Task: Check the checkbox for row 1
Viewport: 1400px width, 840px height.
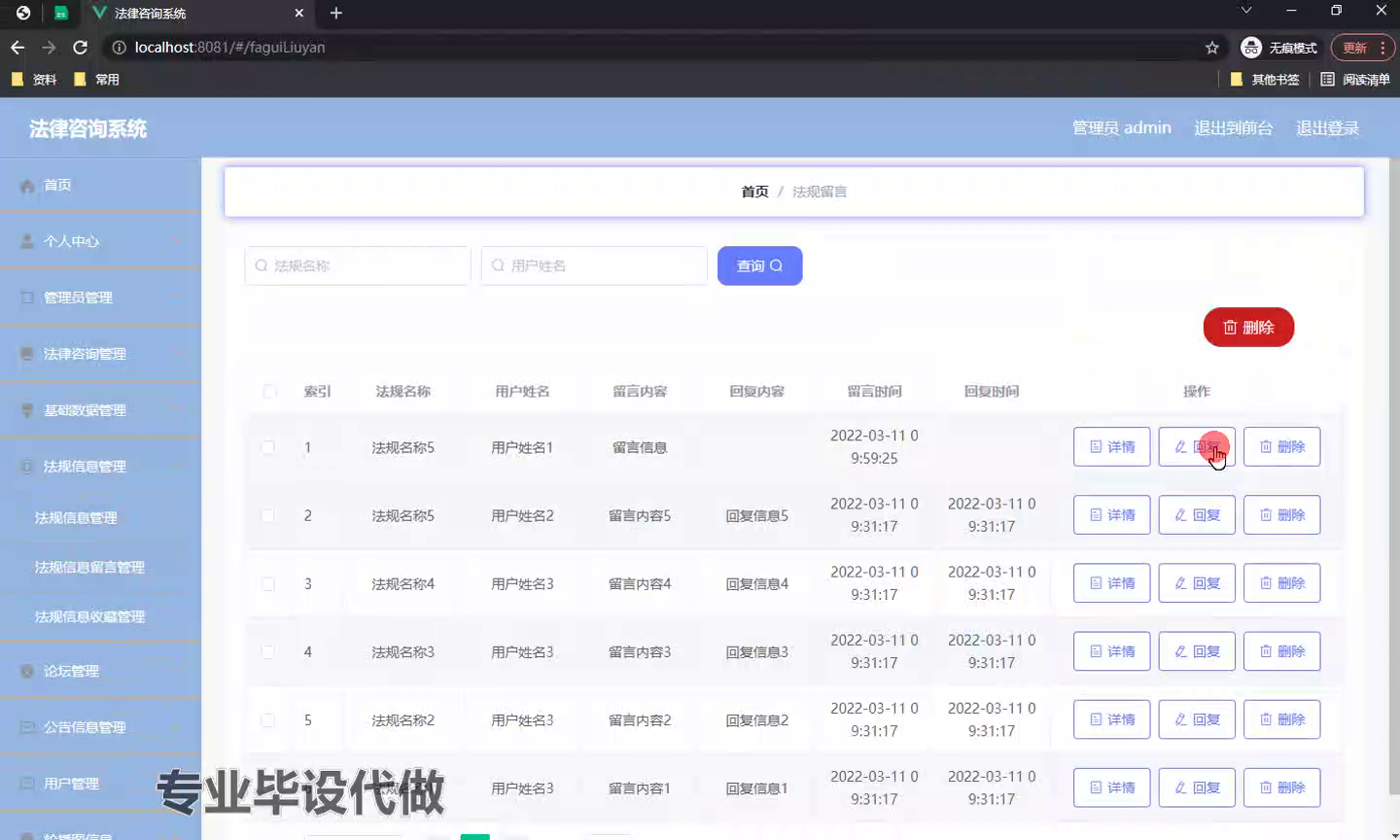Action: click(x=267, y=447)
